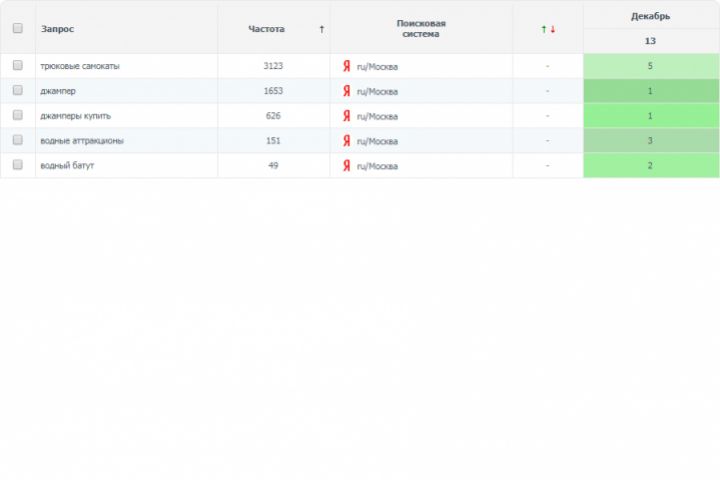Image resolution: width=720 pixels, height=480 pixels.
Task: Click ru/Москва in водные аттракционы row
Action: coord(377,141)
